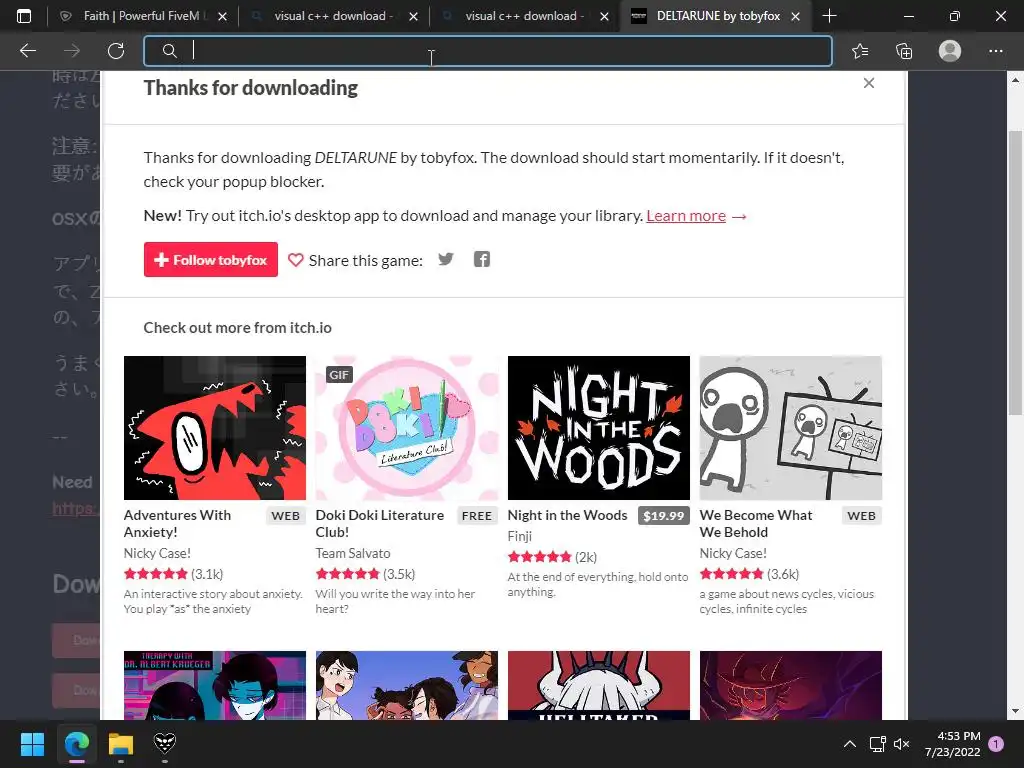Open File Explorer from the taskbar
Image resolution: width=1024 pixels, height=768 pixels.
coord(121,744)
